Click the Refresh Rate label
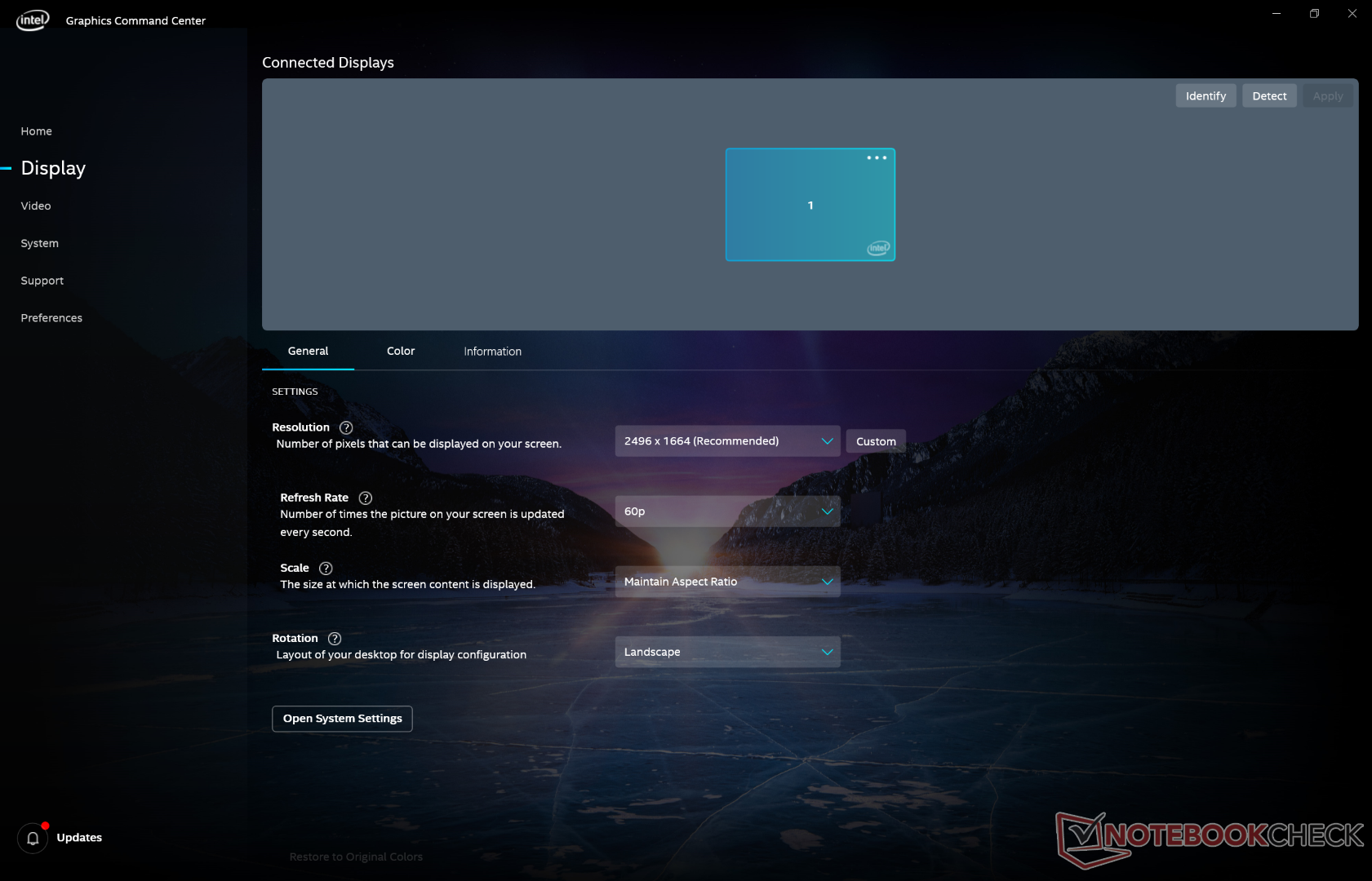 (314, 498)
